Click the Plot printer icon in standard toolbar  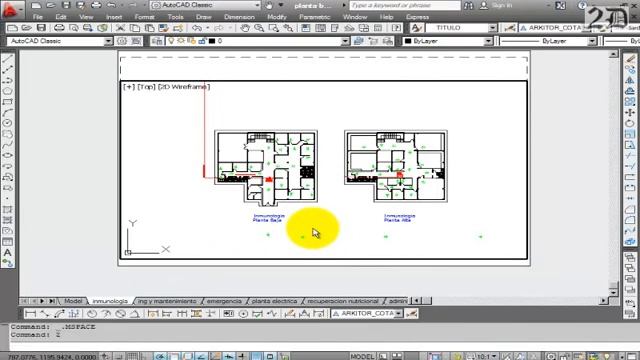(59, 28)
